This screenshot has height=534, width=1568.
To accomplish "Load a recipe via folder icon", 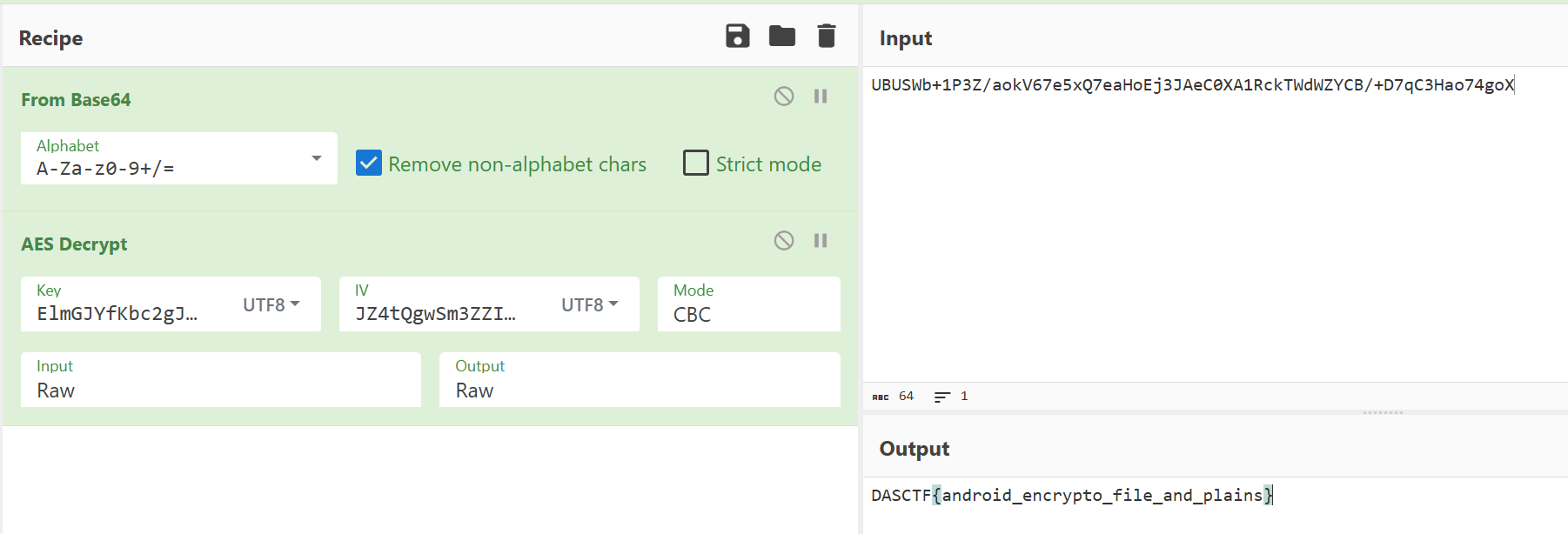I will point(781,37).
